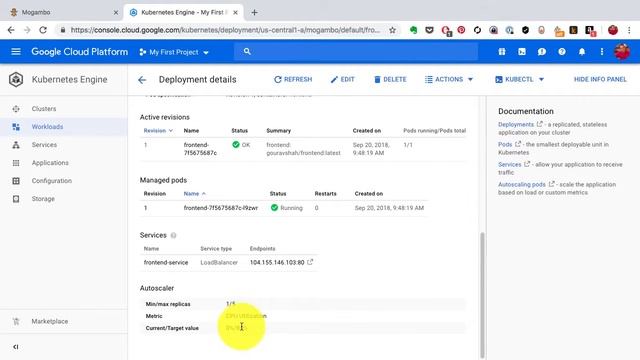Open Configuration in the sidebar

coord(51,181)
